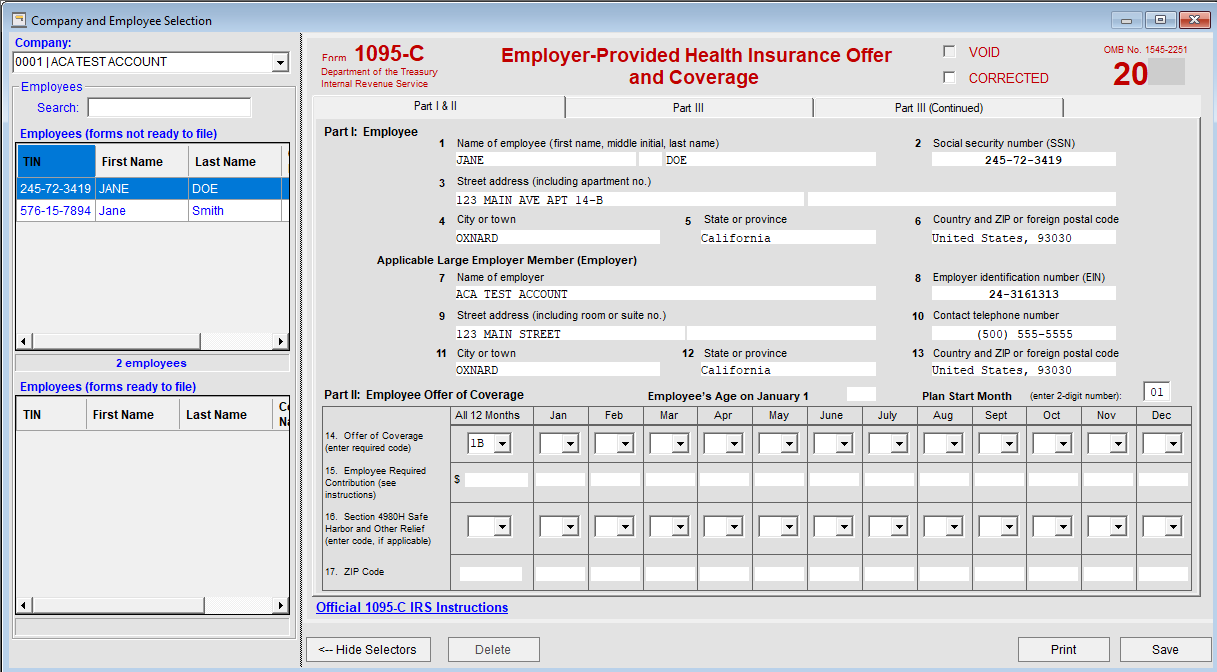Click left arrow of not-ready list scrollbar
Viewport: 1217px width, 672px height.
pos(24,341)
